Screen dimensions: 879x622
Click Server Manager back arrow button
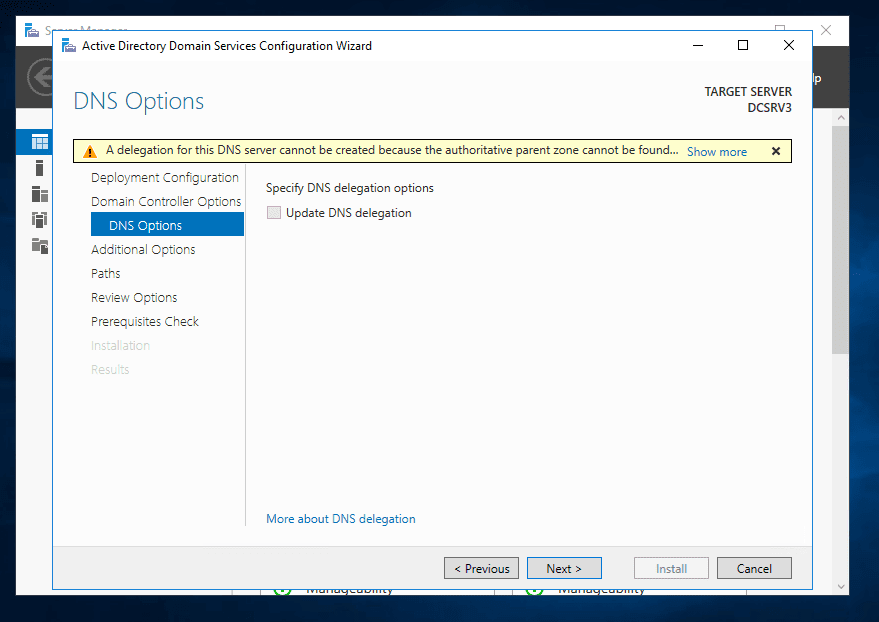coord(40,77)
